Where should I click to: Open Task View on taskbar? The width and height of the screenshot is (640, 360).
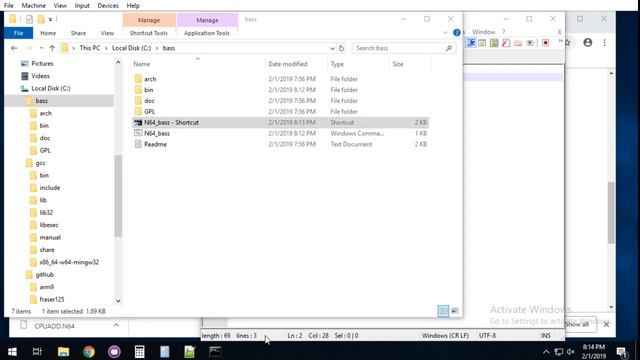point(37,351)
